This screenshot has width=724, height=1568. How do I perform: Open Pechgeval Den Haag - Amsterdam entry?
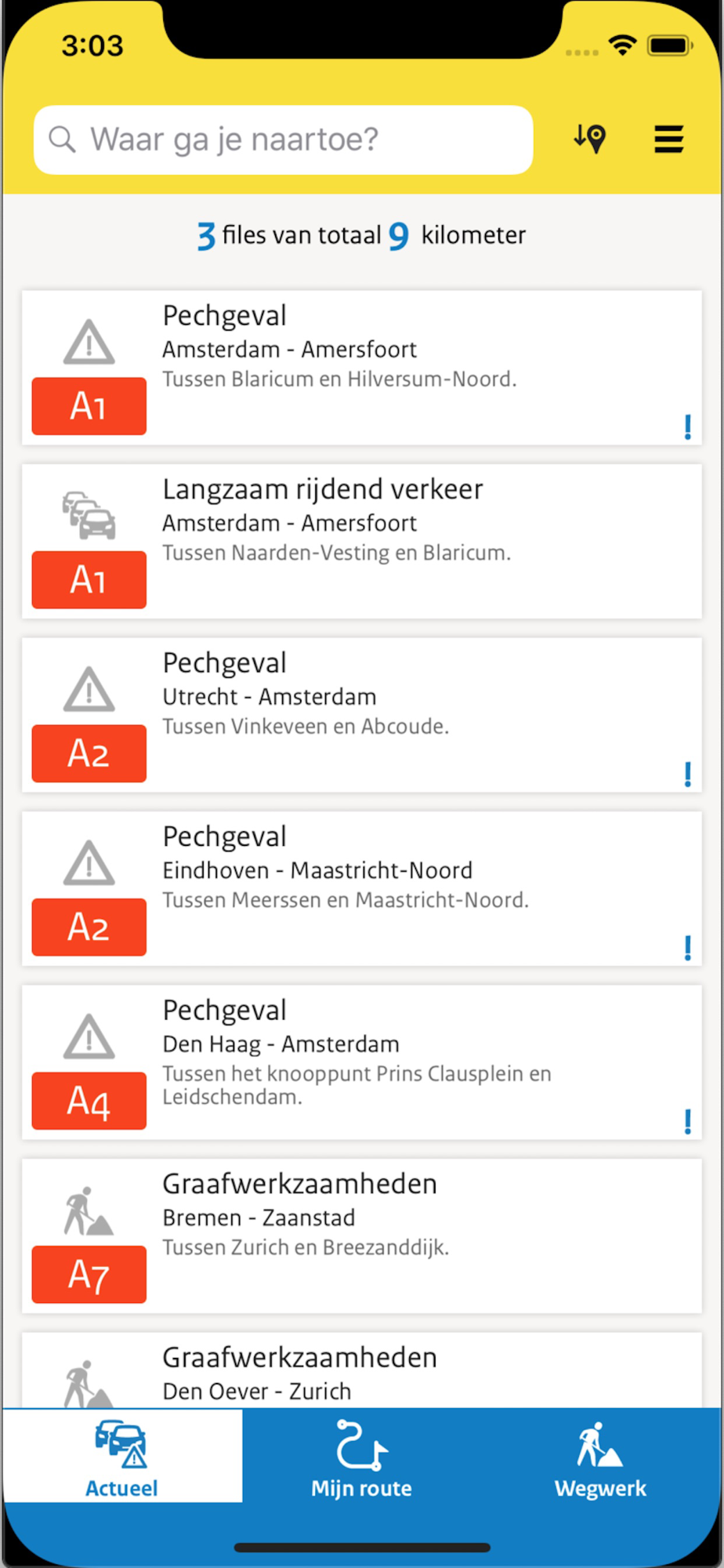click(362, 1062)
